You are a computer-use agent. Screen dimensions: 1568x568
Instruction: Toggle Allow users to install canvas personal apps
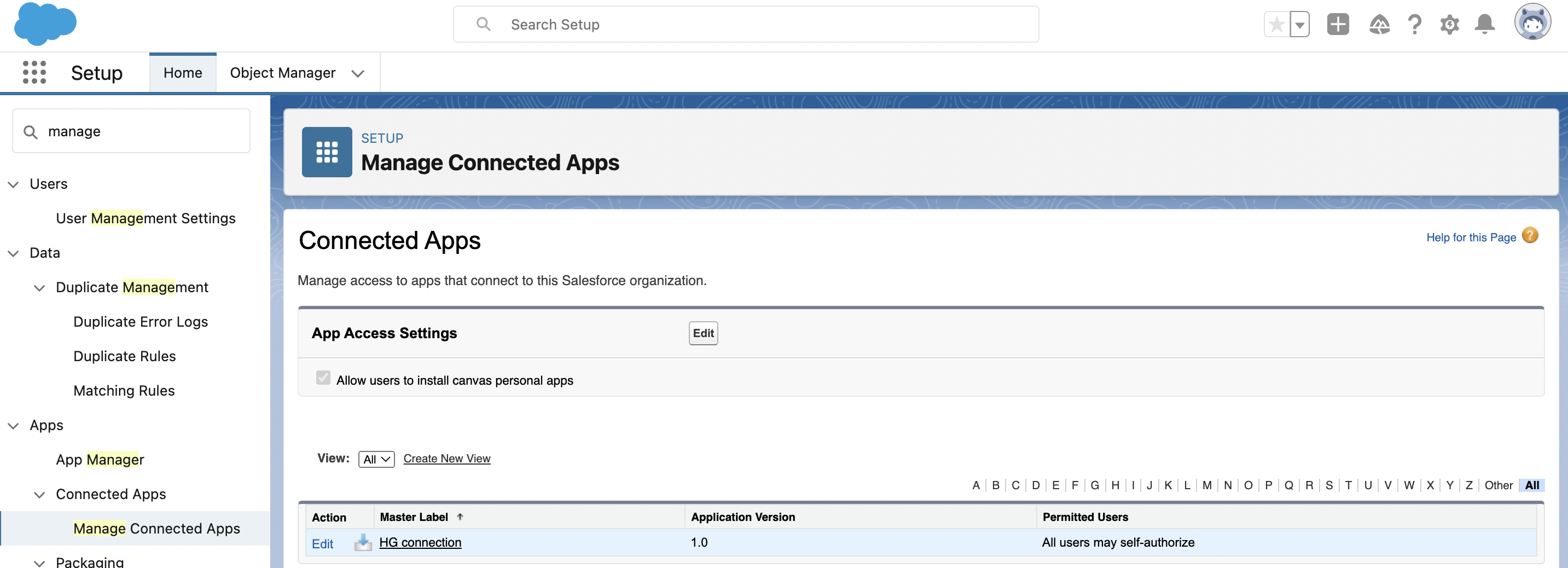click(x=323, y=378)
